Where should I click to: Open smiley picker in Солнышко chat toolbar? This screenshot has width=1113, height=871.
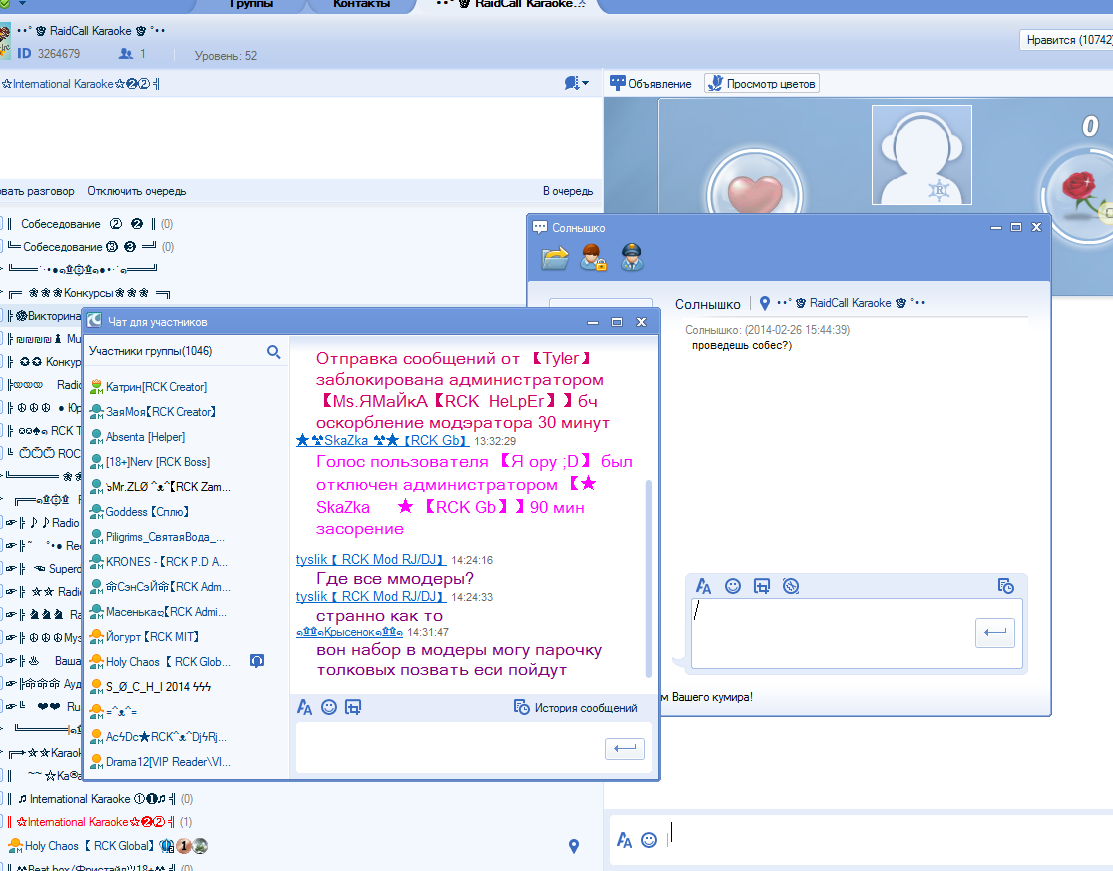733,586
